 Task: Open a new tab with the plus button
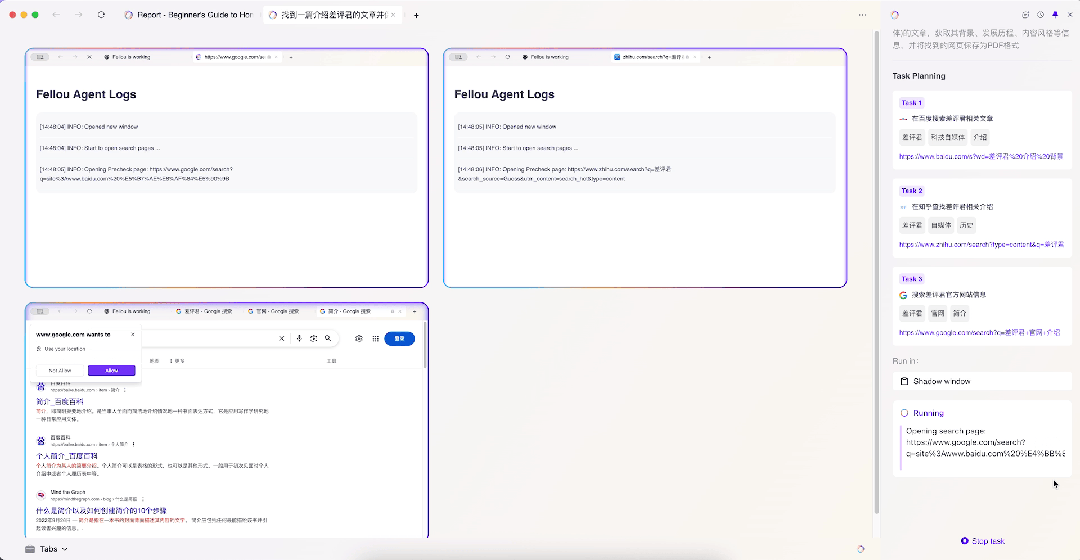tap(416, 15)
